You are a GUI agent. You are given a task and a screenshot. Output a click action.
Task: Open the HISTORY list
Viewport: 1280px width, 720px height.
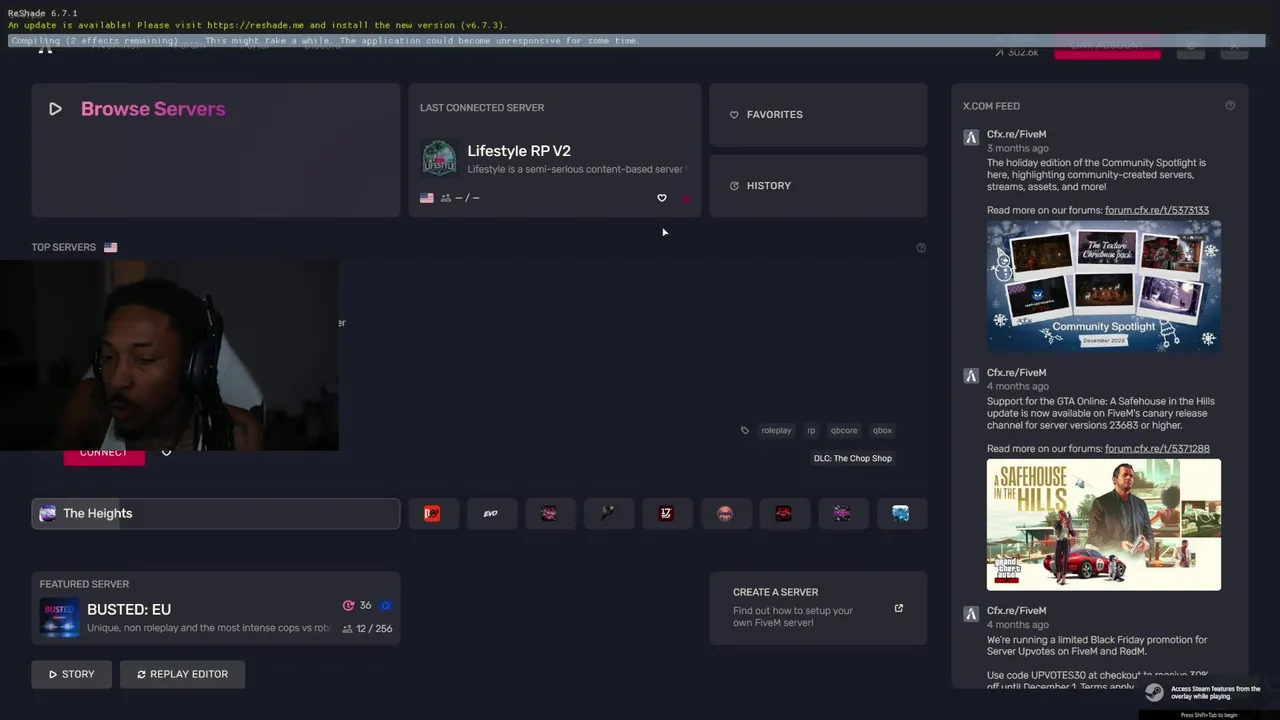[x=818, y=186]
